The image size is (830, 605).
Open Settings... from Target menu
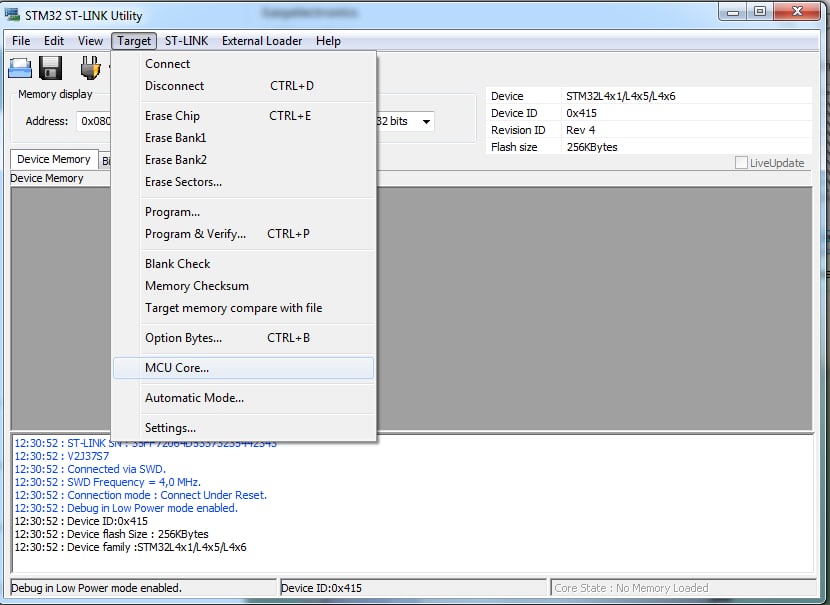pyautogui.click(x=243, y=428)
